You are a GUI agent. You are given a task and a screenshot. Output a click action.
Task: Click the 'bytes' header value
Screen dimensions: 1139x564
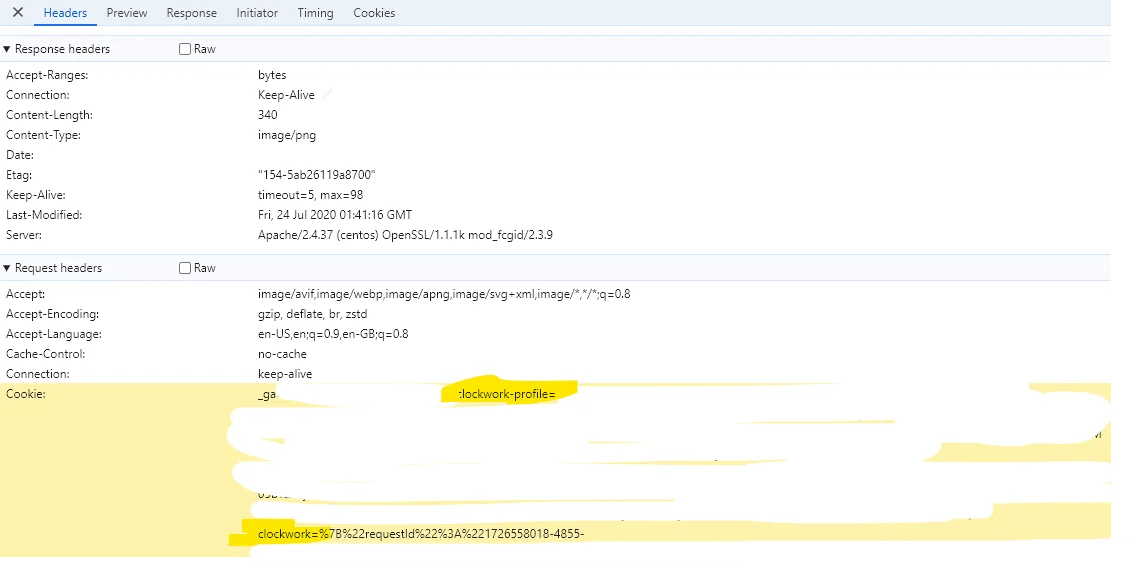pos(272,76)
